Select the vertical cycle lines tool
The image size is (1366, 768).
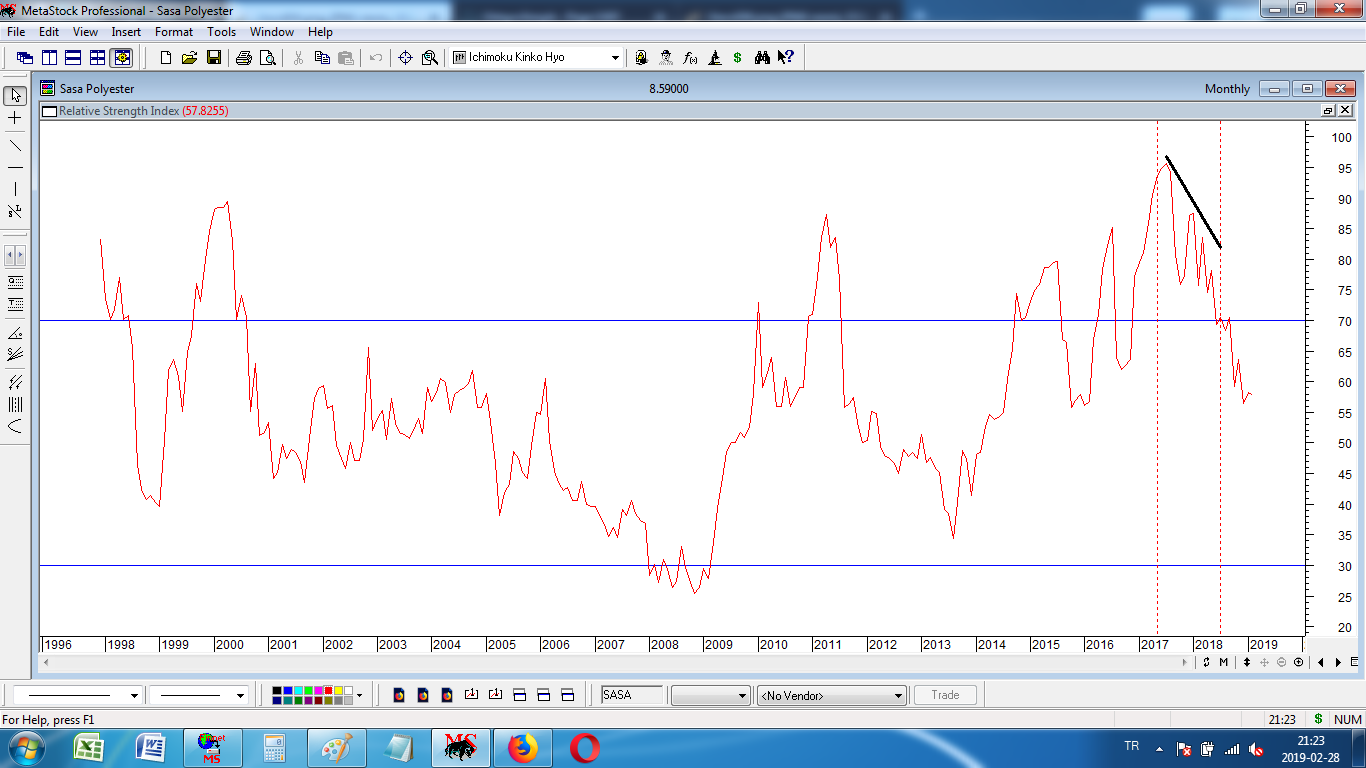coord(15,404)
